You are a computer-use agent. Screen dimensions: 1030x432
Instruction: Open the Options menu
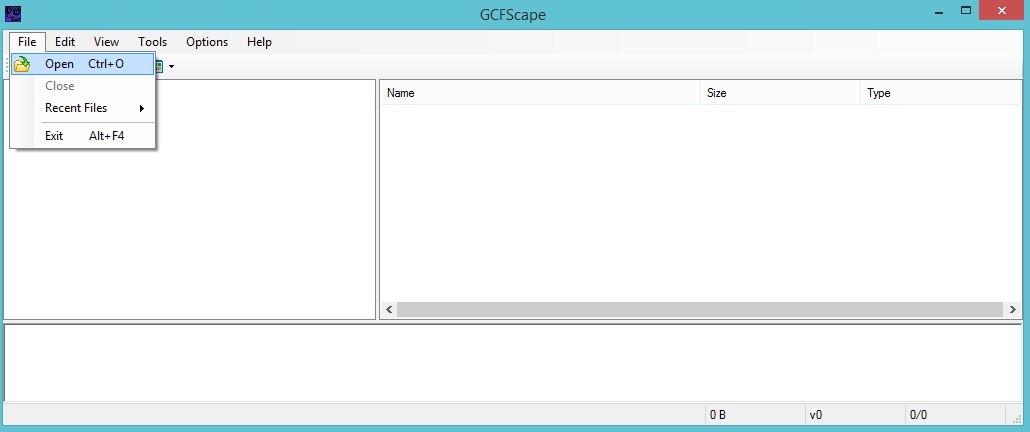[207, 42]
